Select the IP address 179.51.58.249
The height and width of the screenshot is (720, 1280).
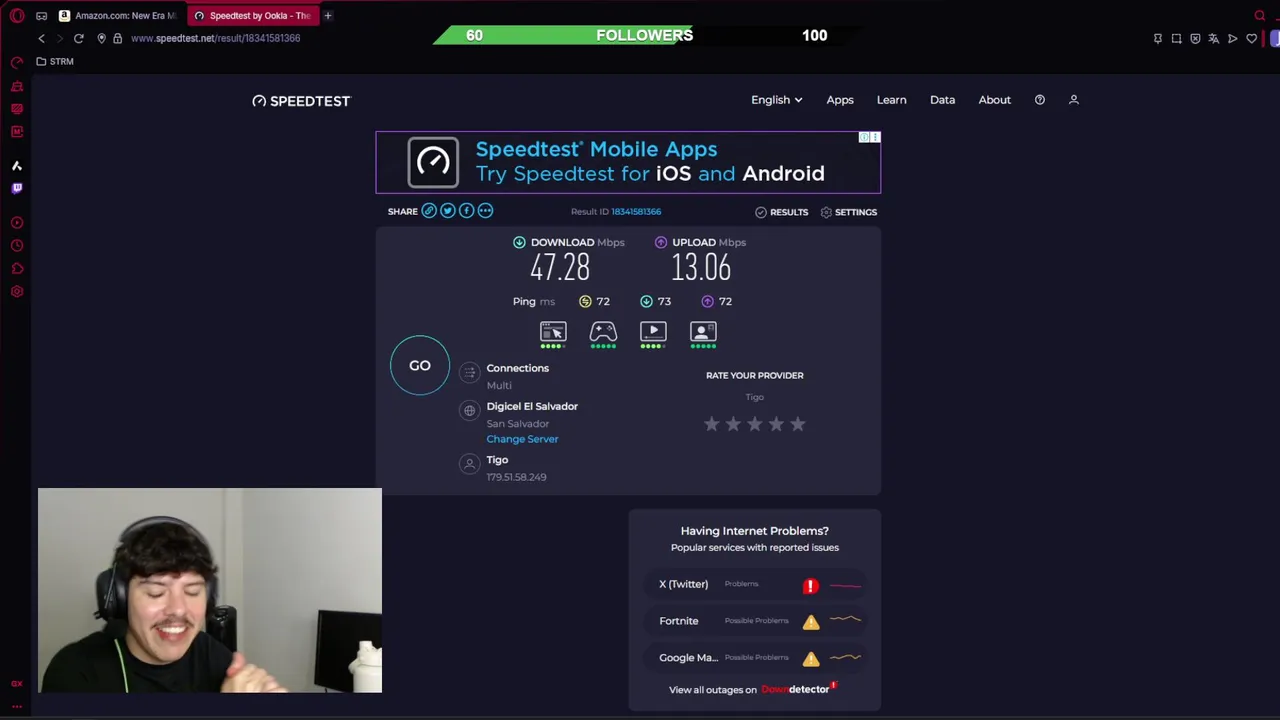(516, 477)
